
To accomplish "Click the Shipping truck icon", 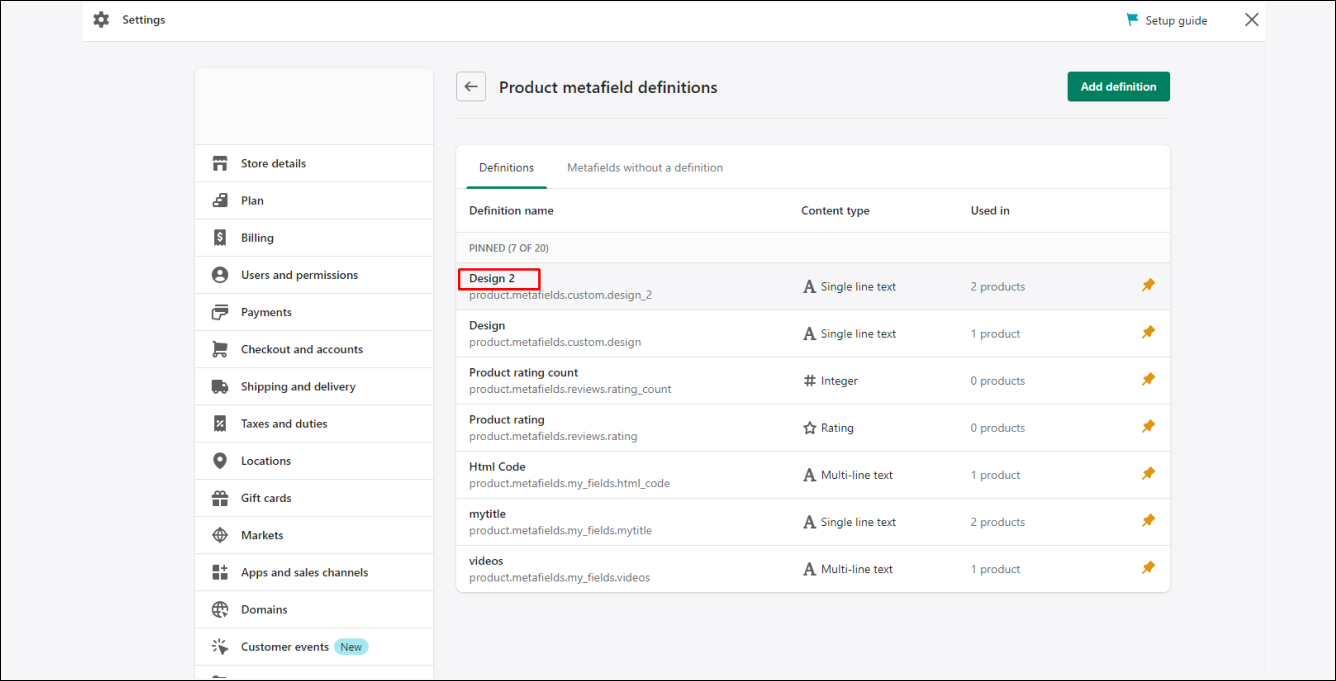I will [220, 387].
